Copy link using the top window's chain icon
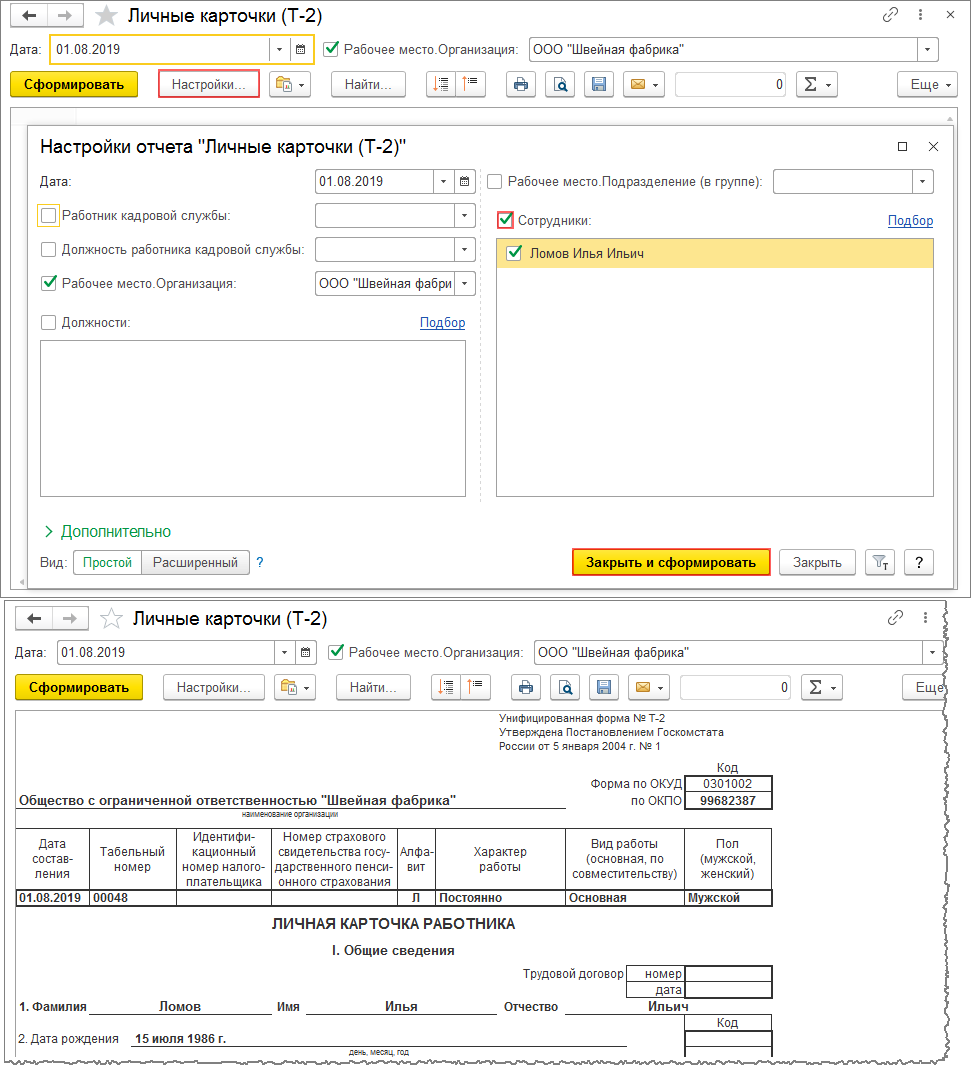971x1065 pixels. point(890,15)
